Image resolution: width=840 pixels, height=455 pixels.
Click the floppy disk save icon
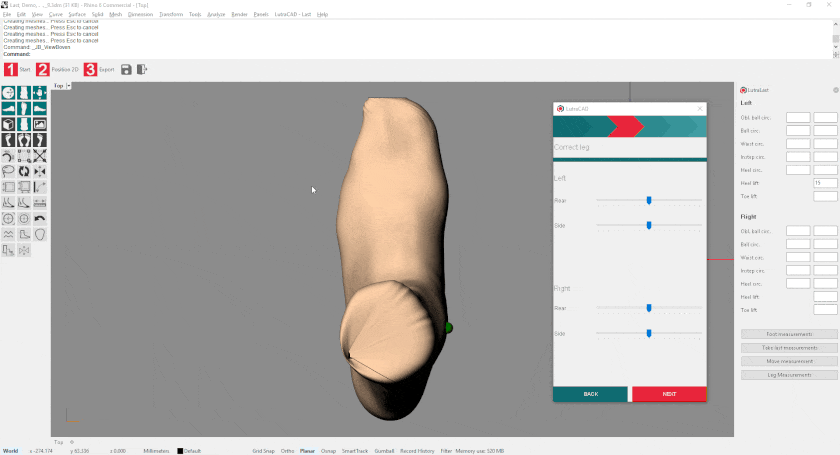pyautogui.click(x=126, y=70)
